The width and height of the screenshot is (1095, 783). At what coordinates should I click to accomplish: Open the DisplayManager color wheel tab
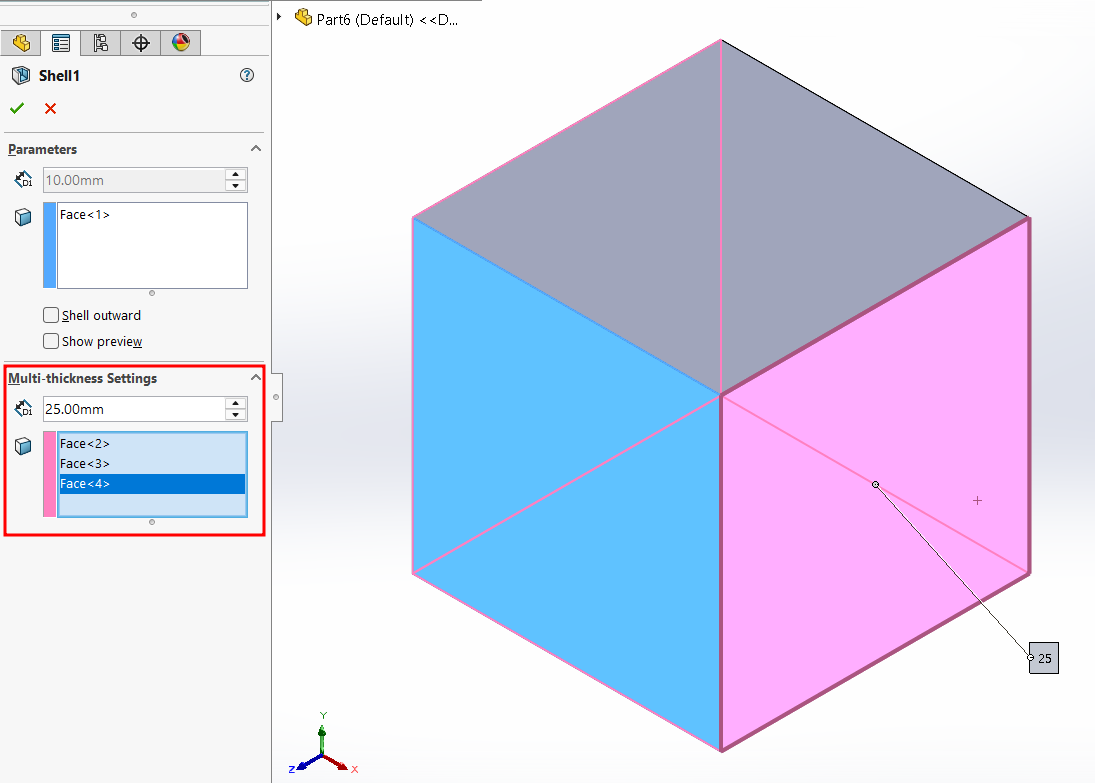(x=180, y=43)
